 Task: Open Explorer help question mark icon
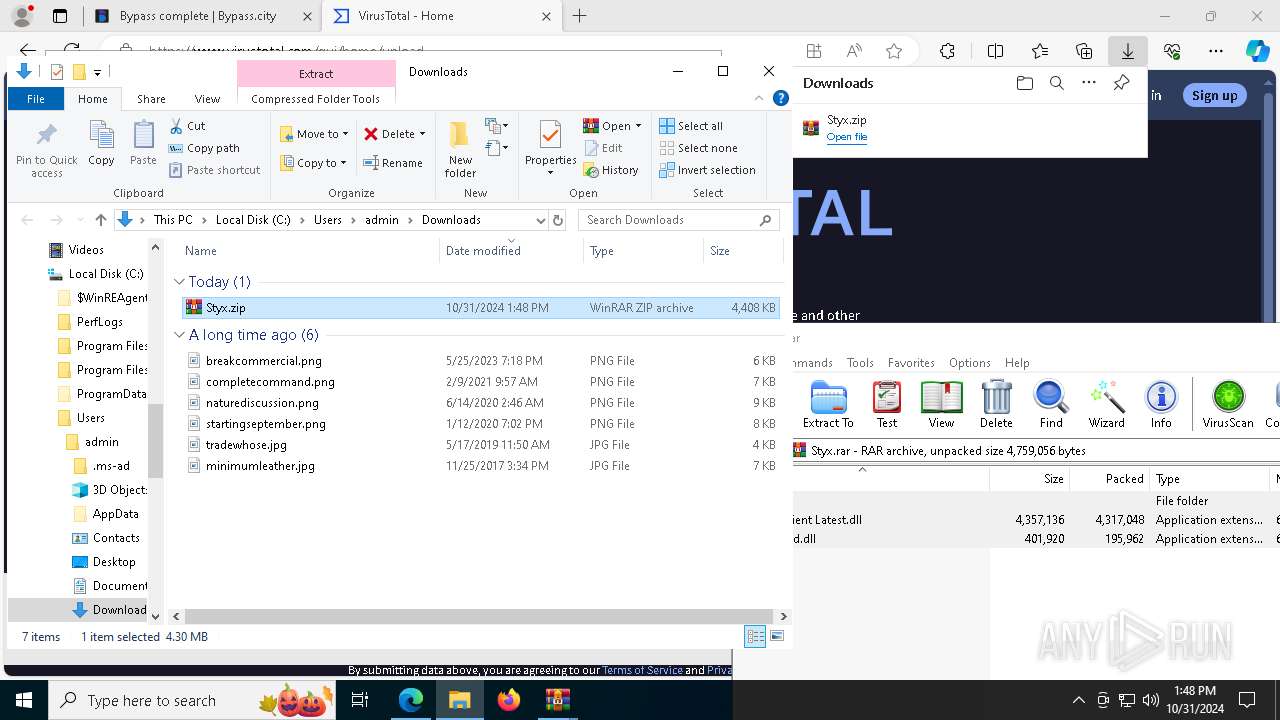pyautogui.click(x=781, y=98)
